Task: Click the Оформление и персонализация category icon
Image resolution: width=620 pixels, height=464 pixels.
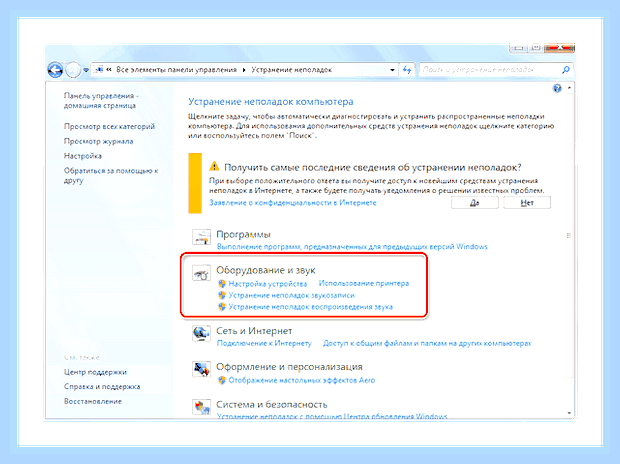Action: click(x=201, y=370)
